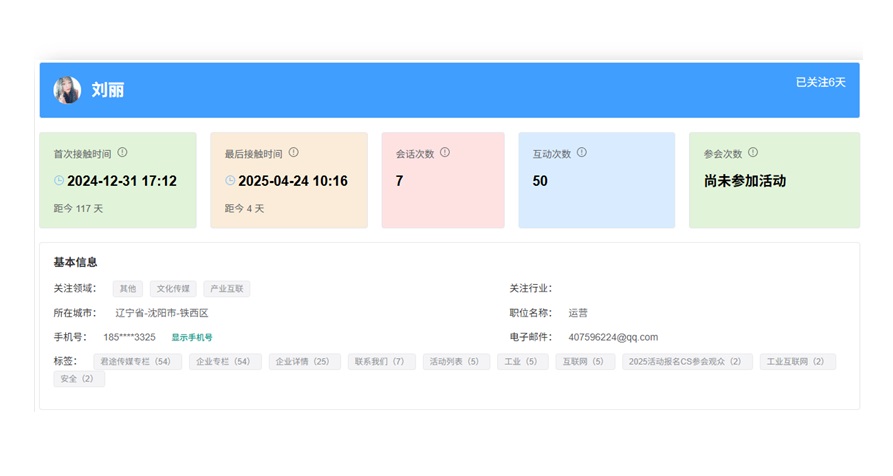Click the clock icon before 2025-04-24 10:16
The width and height of the screenshot is (893, 476).
coord(230,180)
